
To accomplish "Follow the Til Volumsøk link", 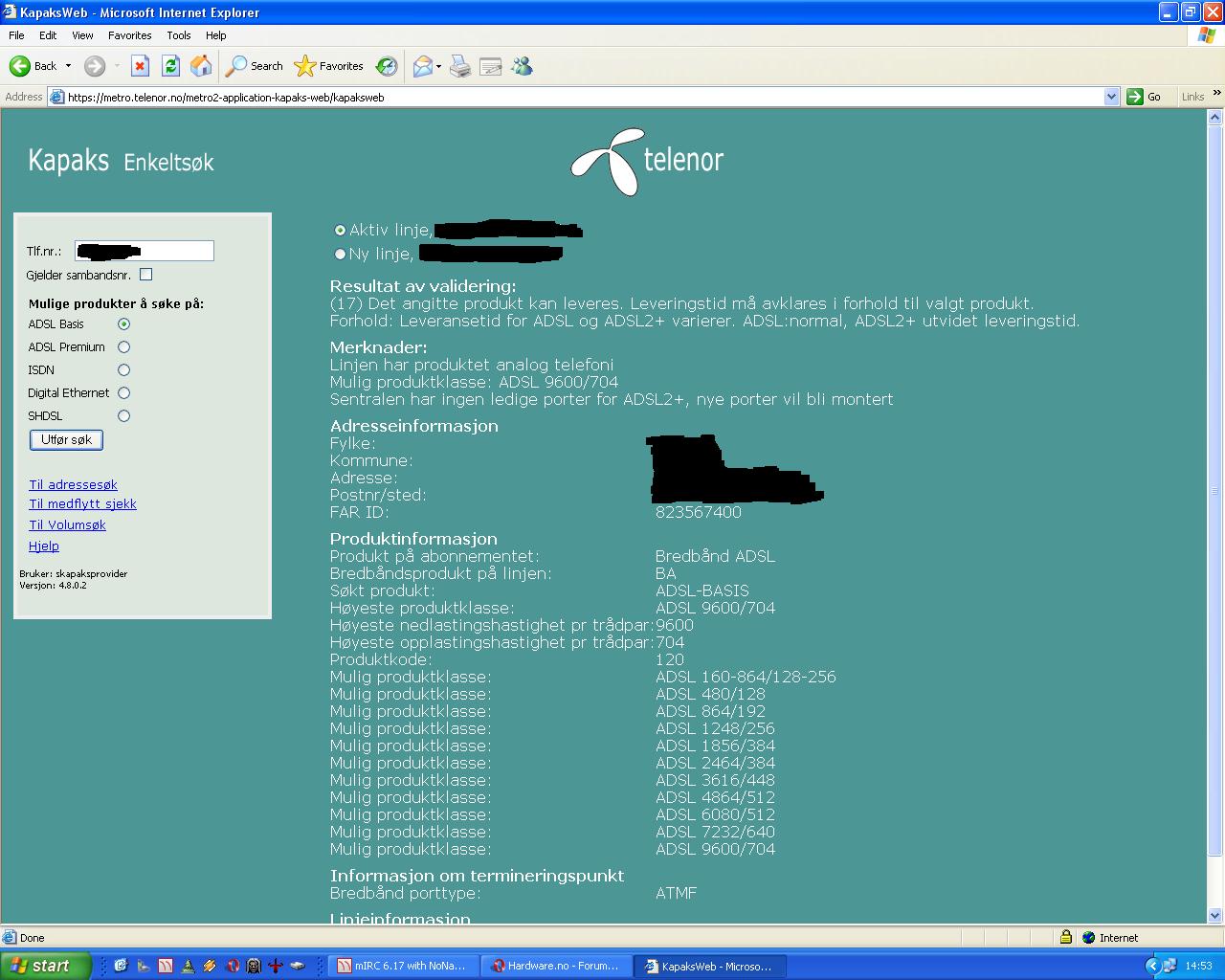I will (67, 525).
